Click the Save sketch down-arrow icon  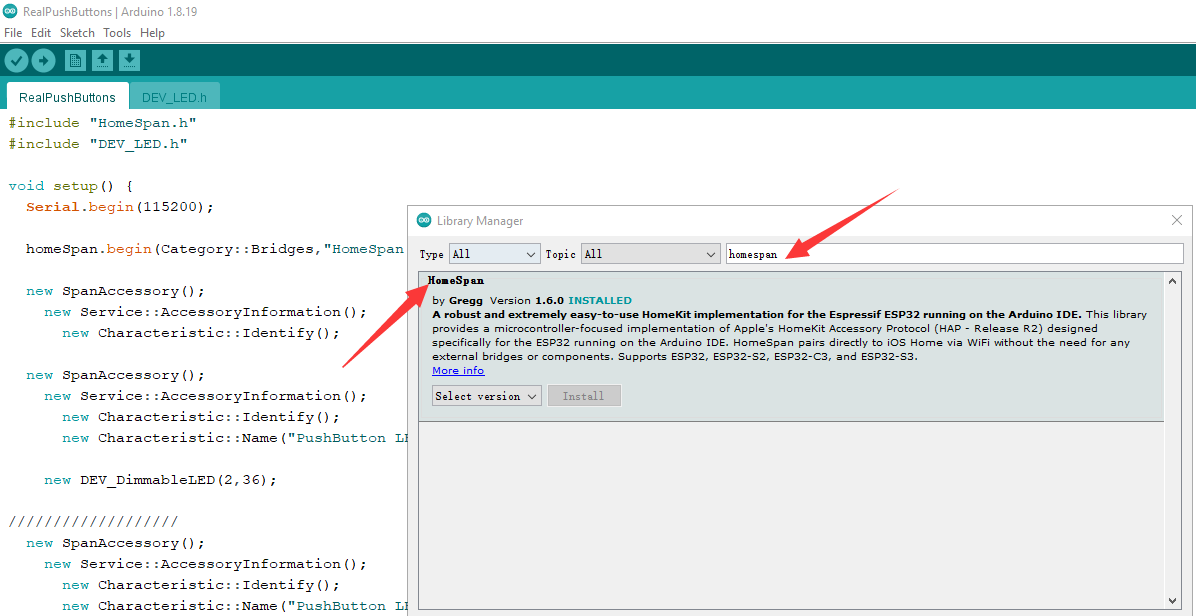click(x=129, y=61)
